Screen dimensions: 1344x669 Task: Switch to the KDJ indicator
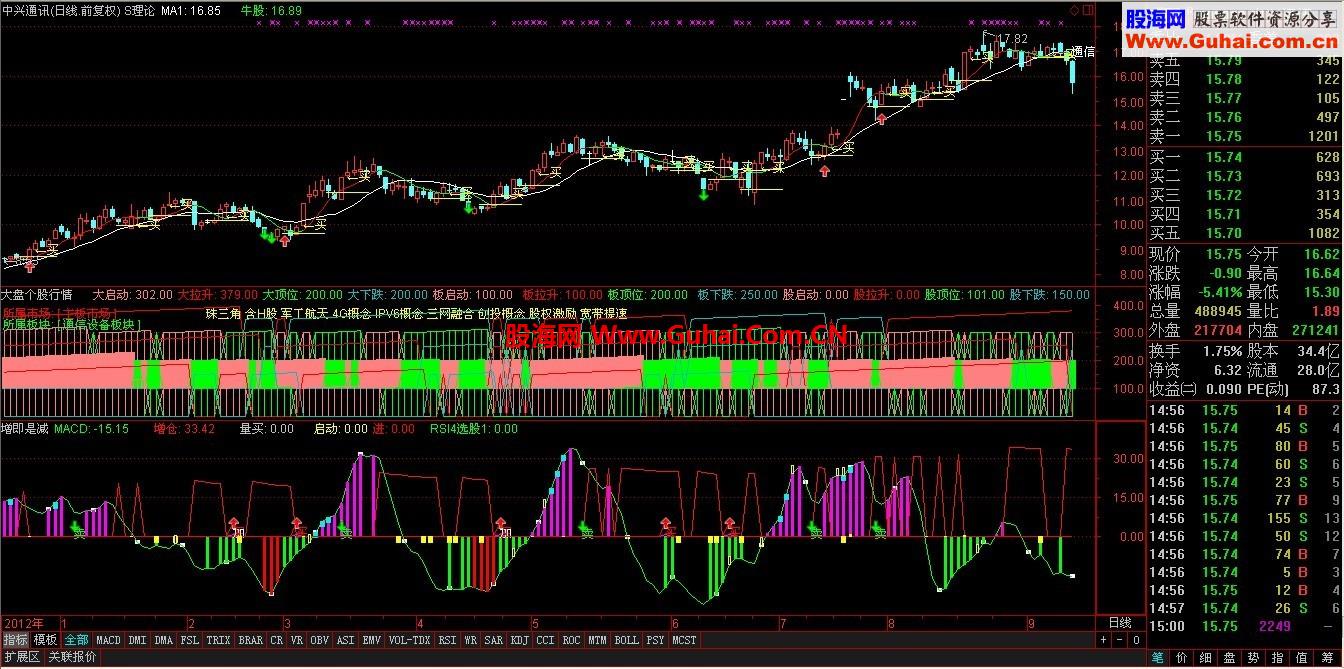tap(520, 640)
